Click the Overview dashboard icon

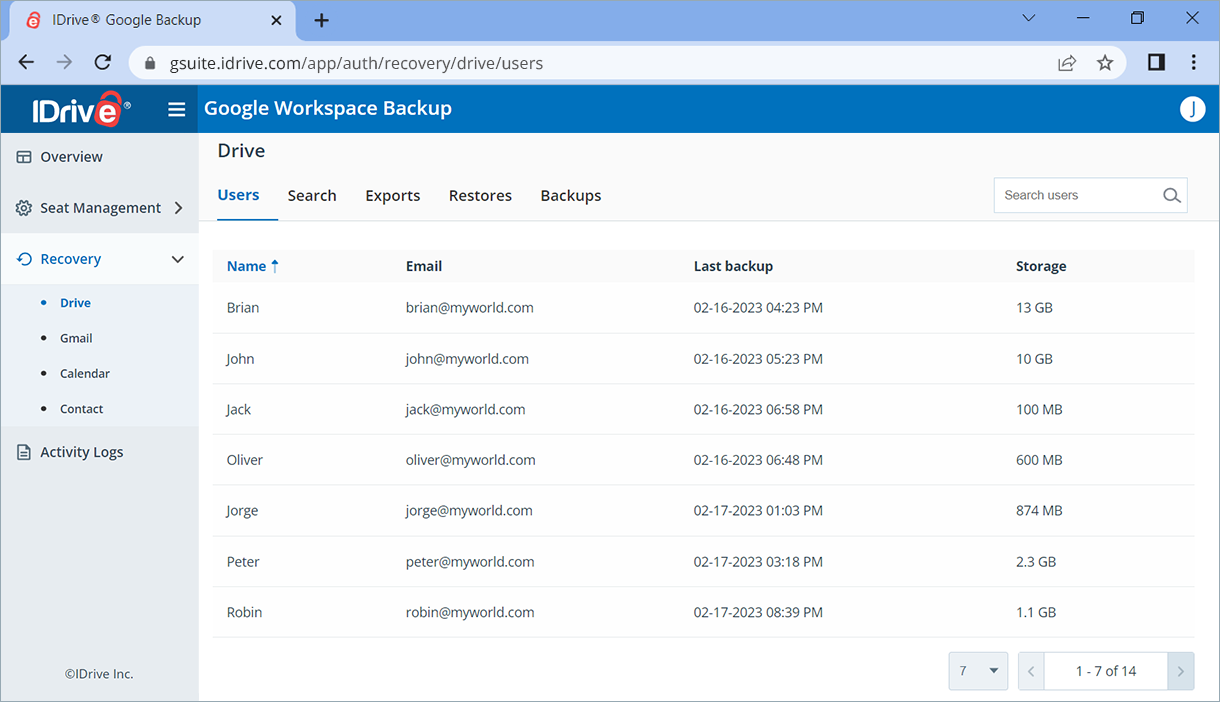[24, 157]
